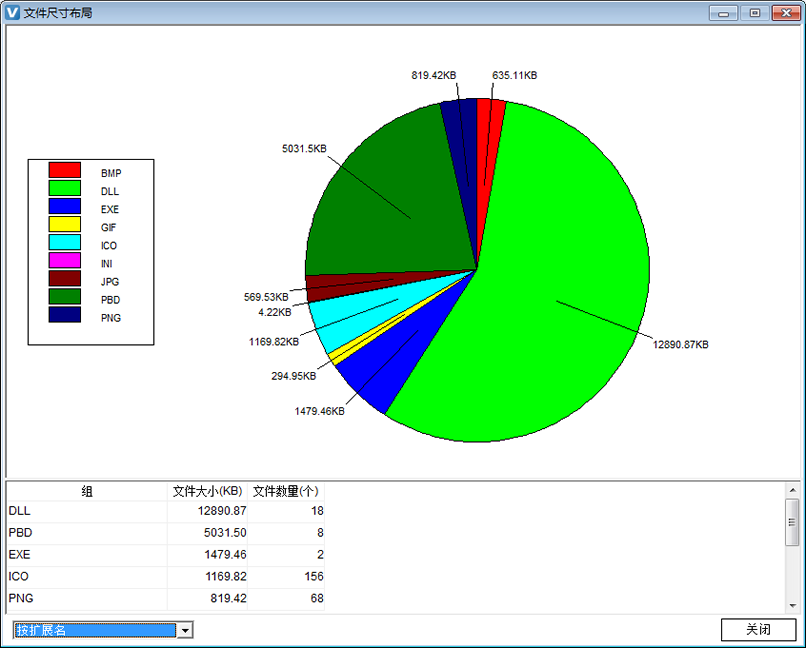Image resolution: width=806 pixels, height=648 pixels.
Task: Click the dark green PBD legend swatch
Action: (64, 297)
